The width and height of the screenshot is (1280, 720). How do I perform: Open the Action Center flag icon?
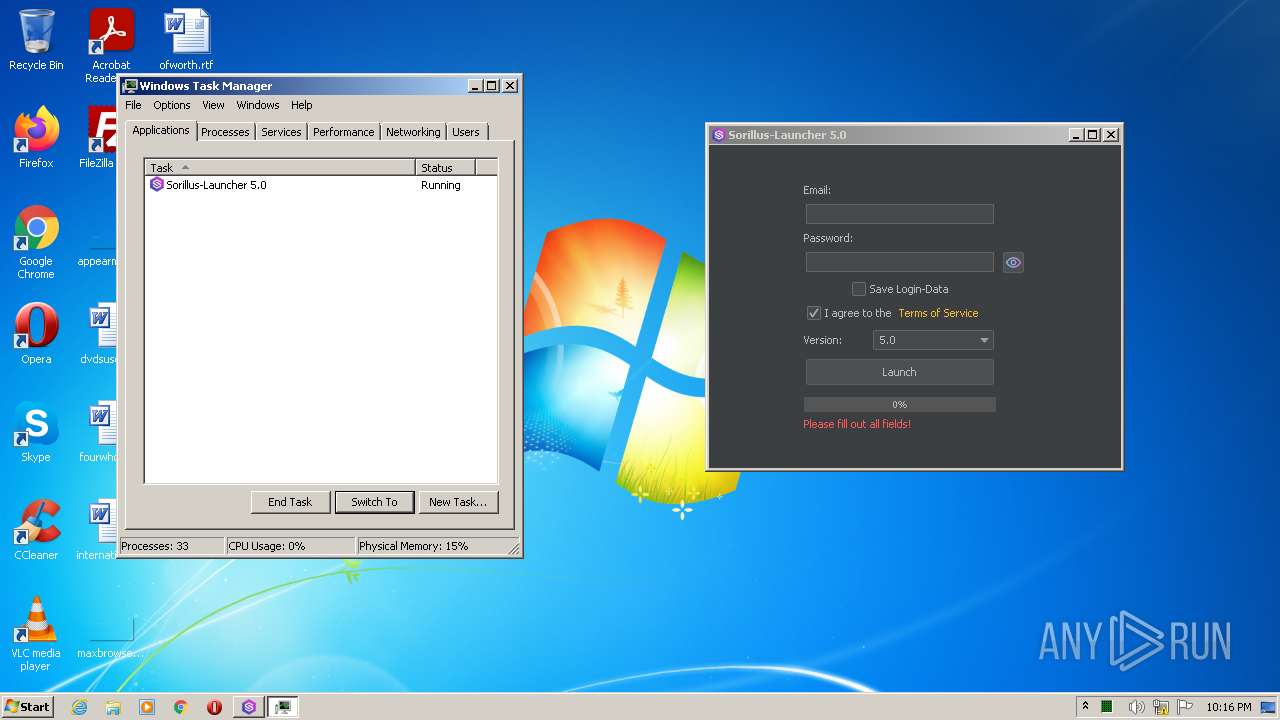click(1185, 707)
